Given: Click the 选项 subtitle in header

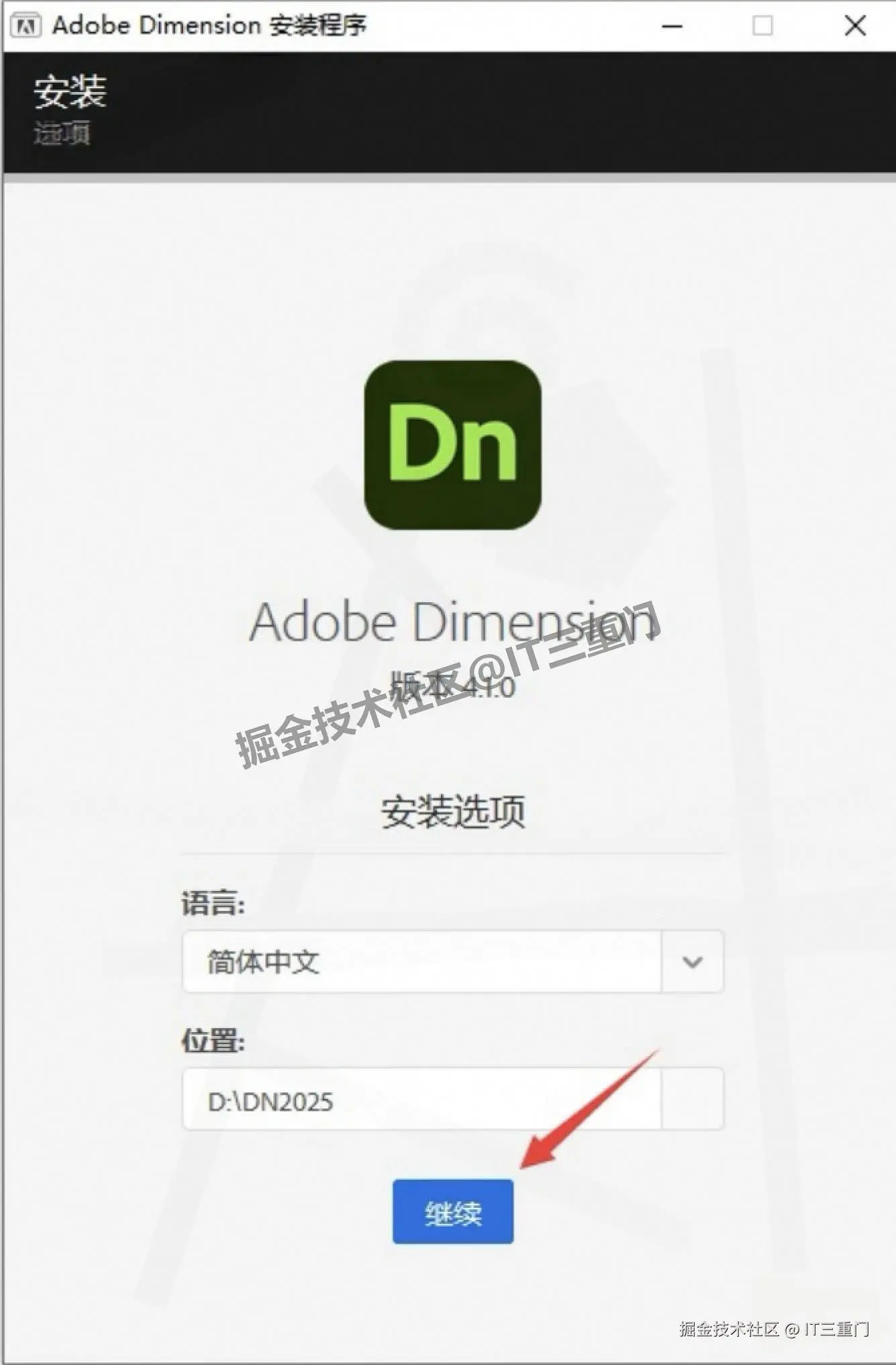Looking at the screenshot, I should coord(62,133).
